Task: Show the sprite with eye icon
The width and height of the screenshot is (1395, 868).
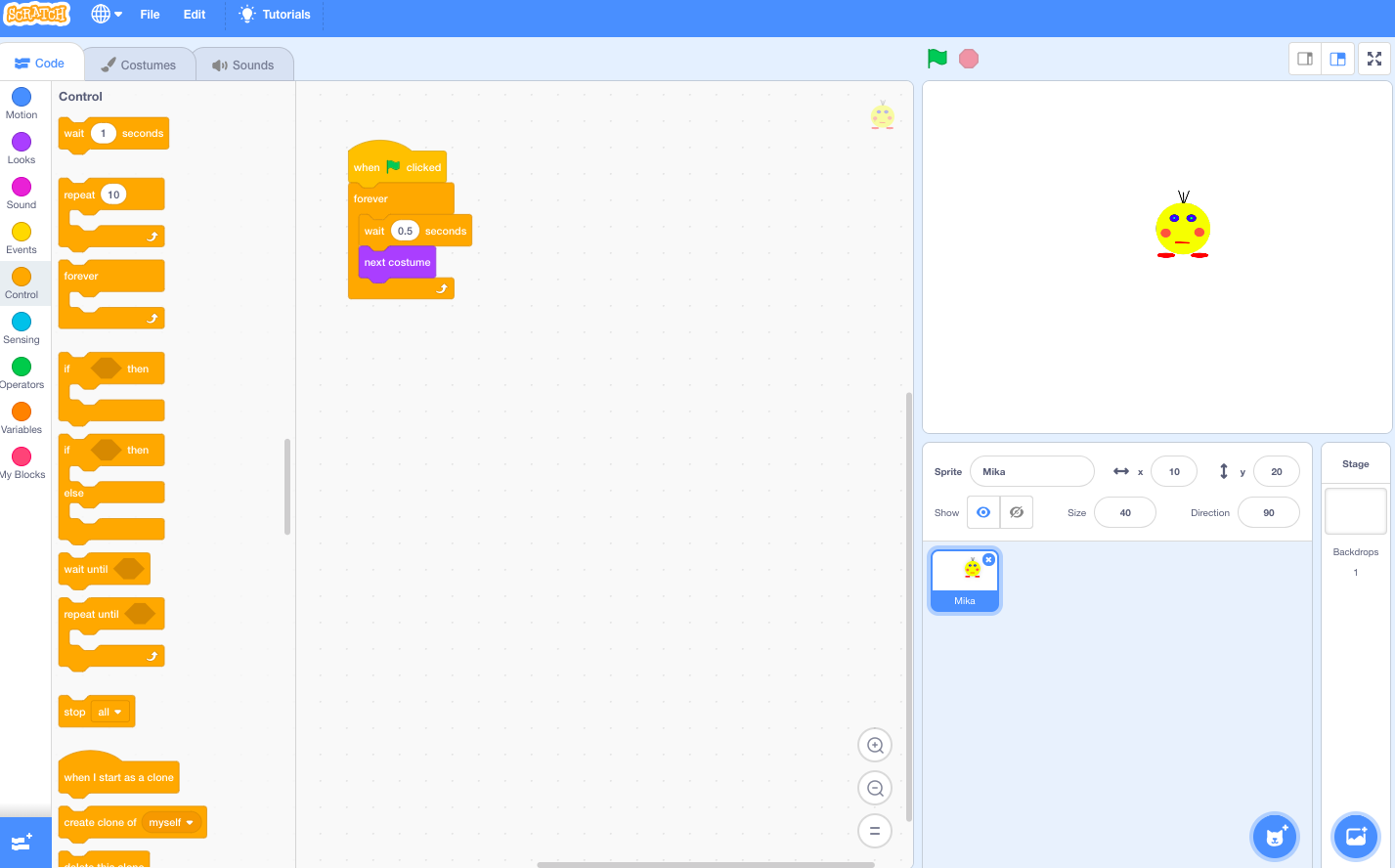Action: pyautogui.click(x=983, y=512)
